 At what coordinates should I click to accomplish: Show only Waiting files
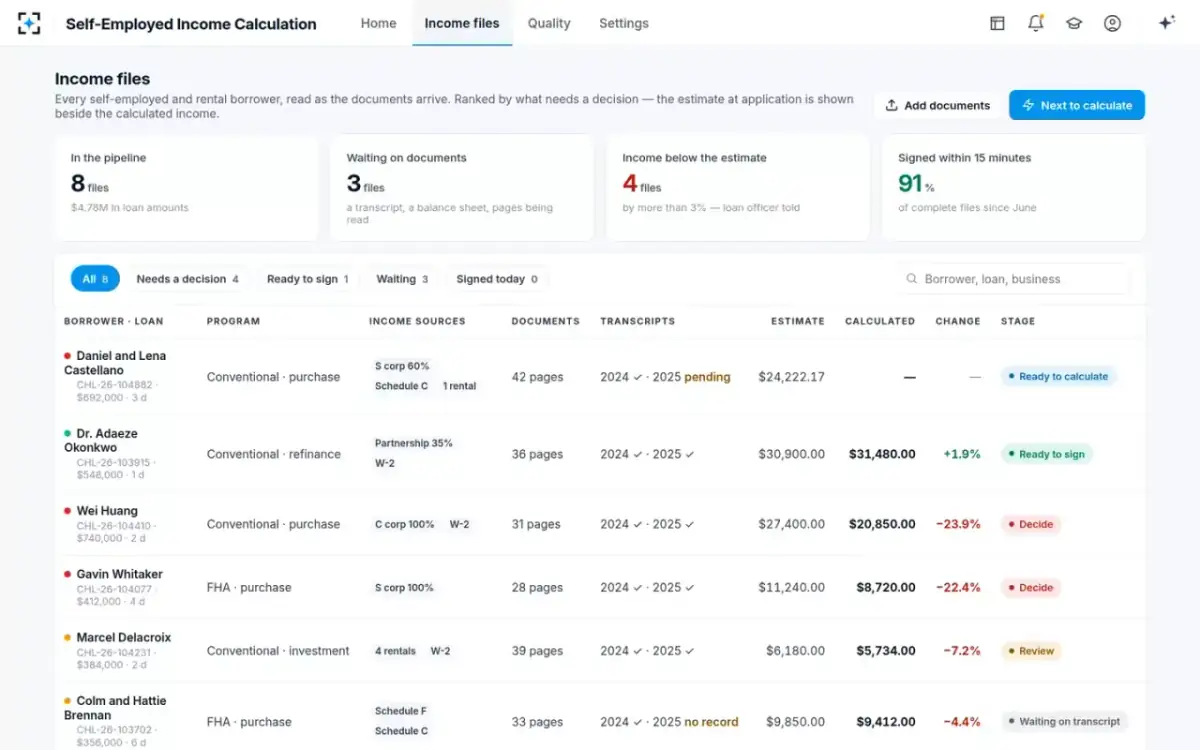point(402,279)
